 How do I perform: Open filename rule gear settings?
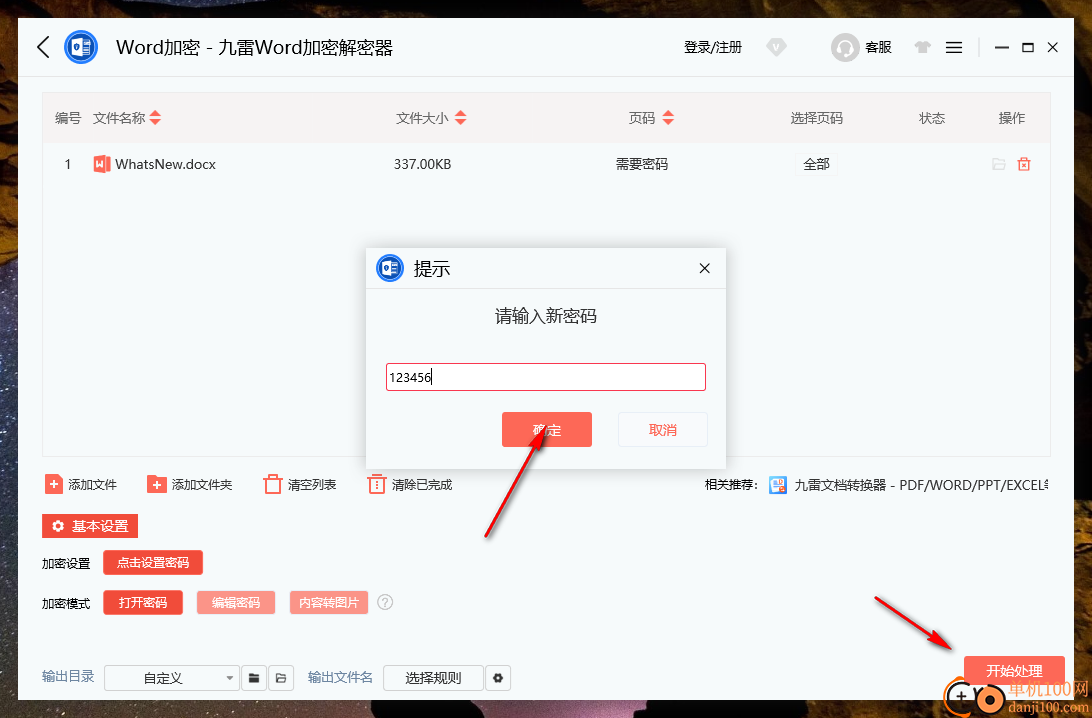click(498, 678)
